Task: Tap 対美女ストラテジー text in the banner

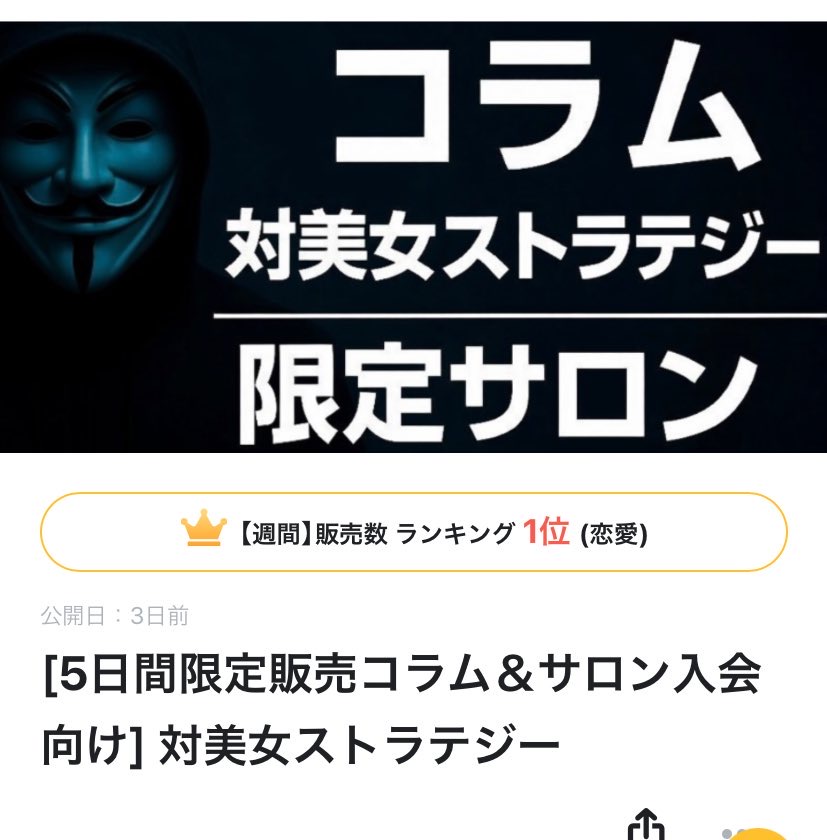Action: click(x=522, y=246)
